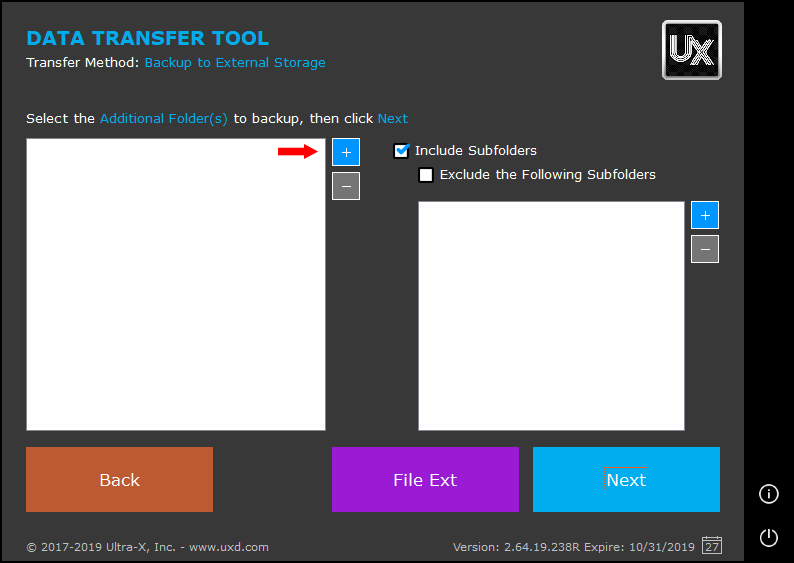This screenshot has width=794, height=563.
Task: Open the File Ext settings button
Action: pos(425,480)
